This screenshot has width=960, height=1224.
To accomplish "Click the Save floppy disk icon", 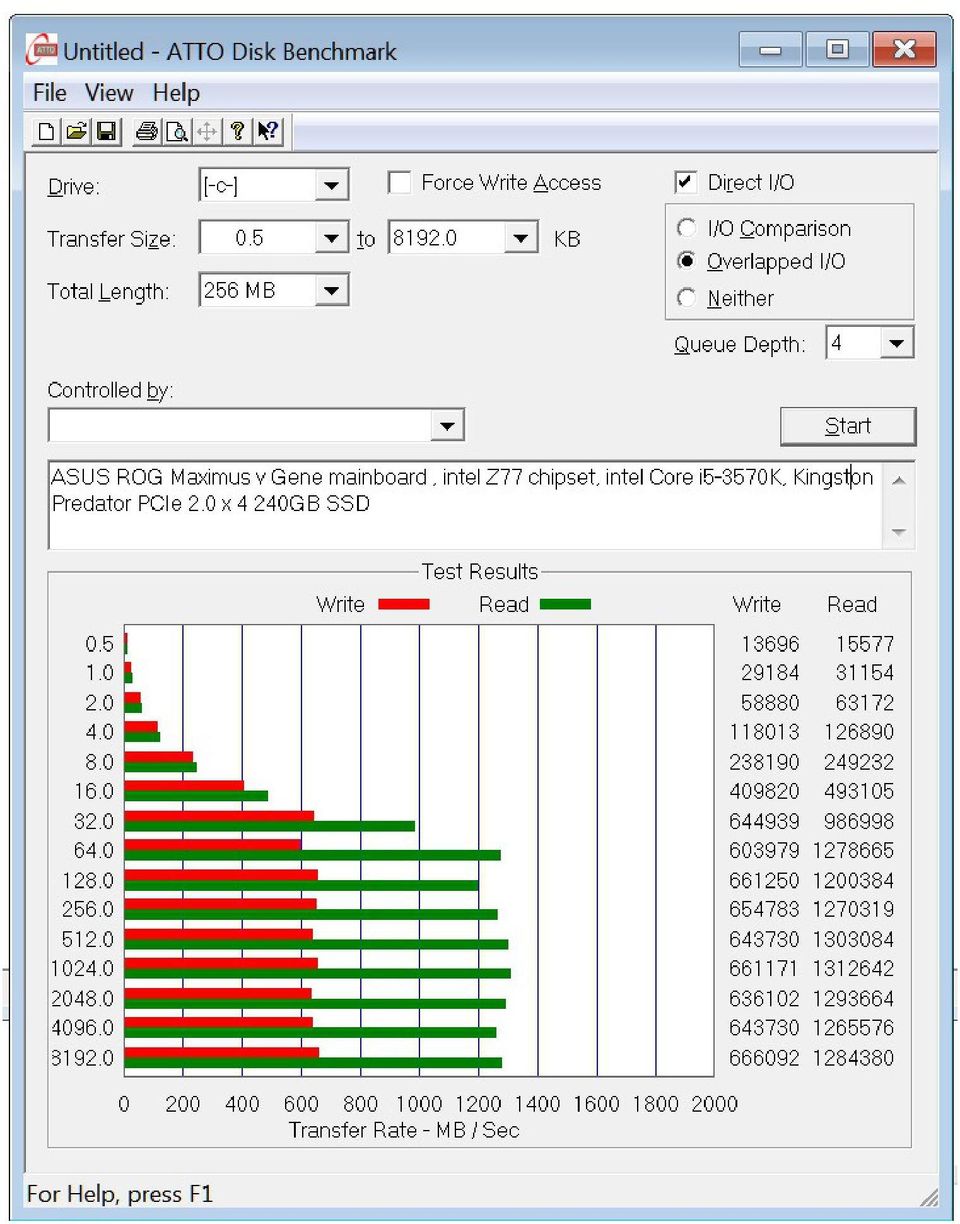I will pos(107,131).
